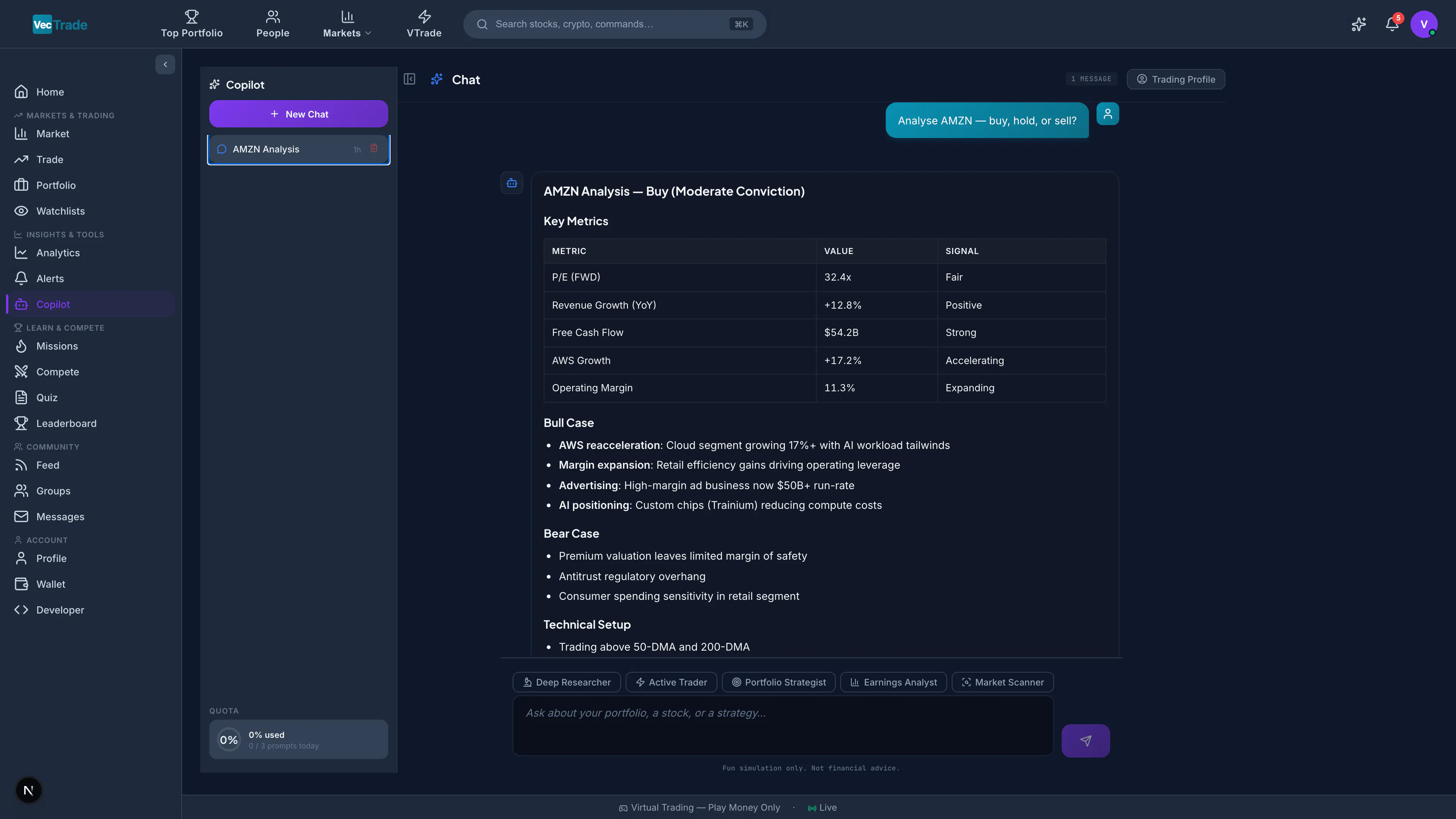Toggle the chat list panel icon beside Chat
This screenshot has width=1456, height=819.
pyautogui.click(x=409, y=79)
